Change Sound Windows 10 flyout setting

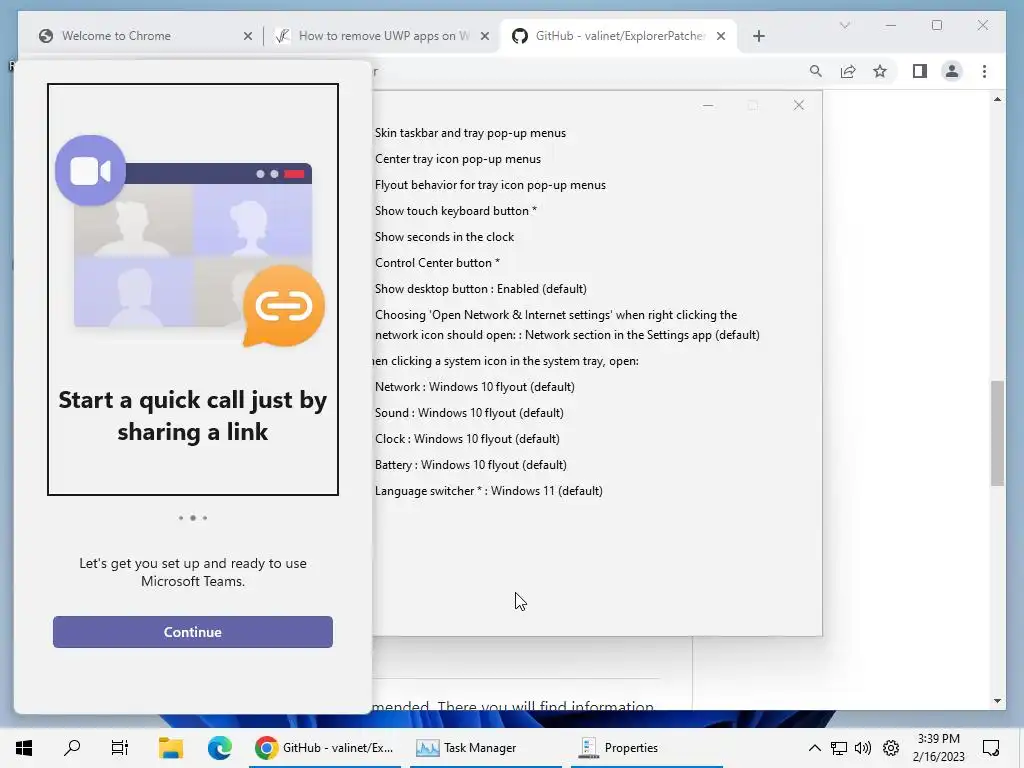[469, 413]
